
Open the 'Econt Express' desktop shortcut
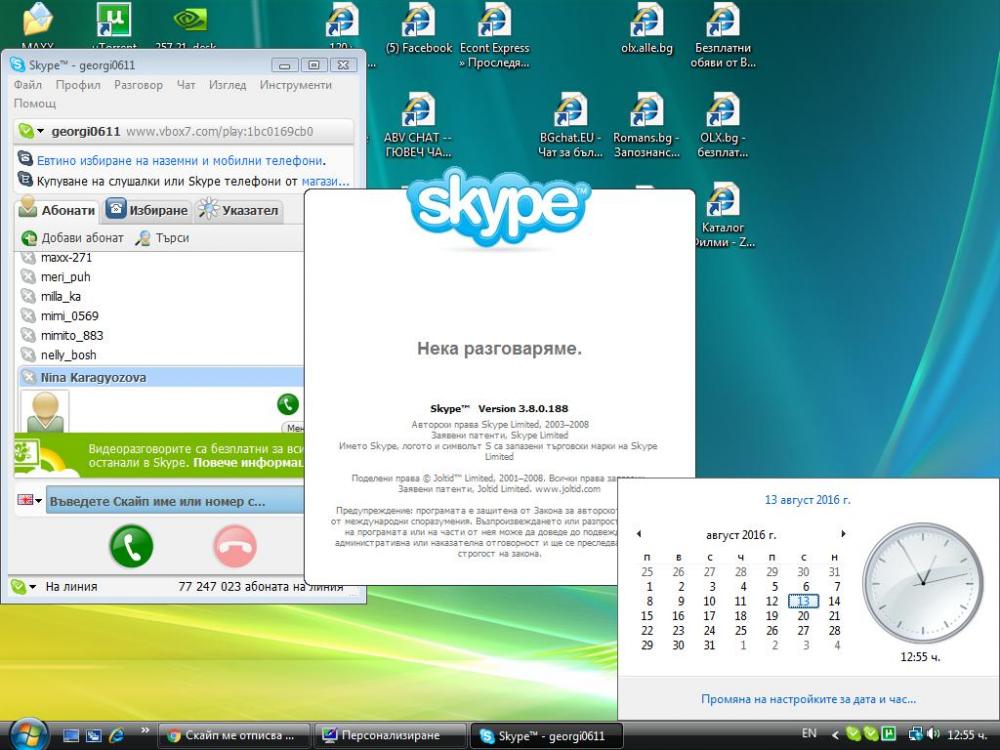click(494, 36)
